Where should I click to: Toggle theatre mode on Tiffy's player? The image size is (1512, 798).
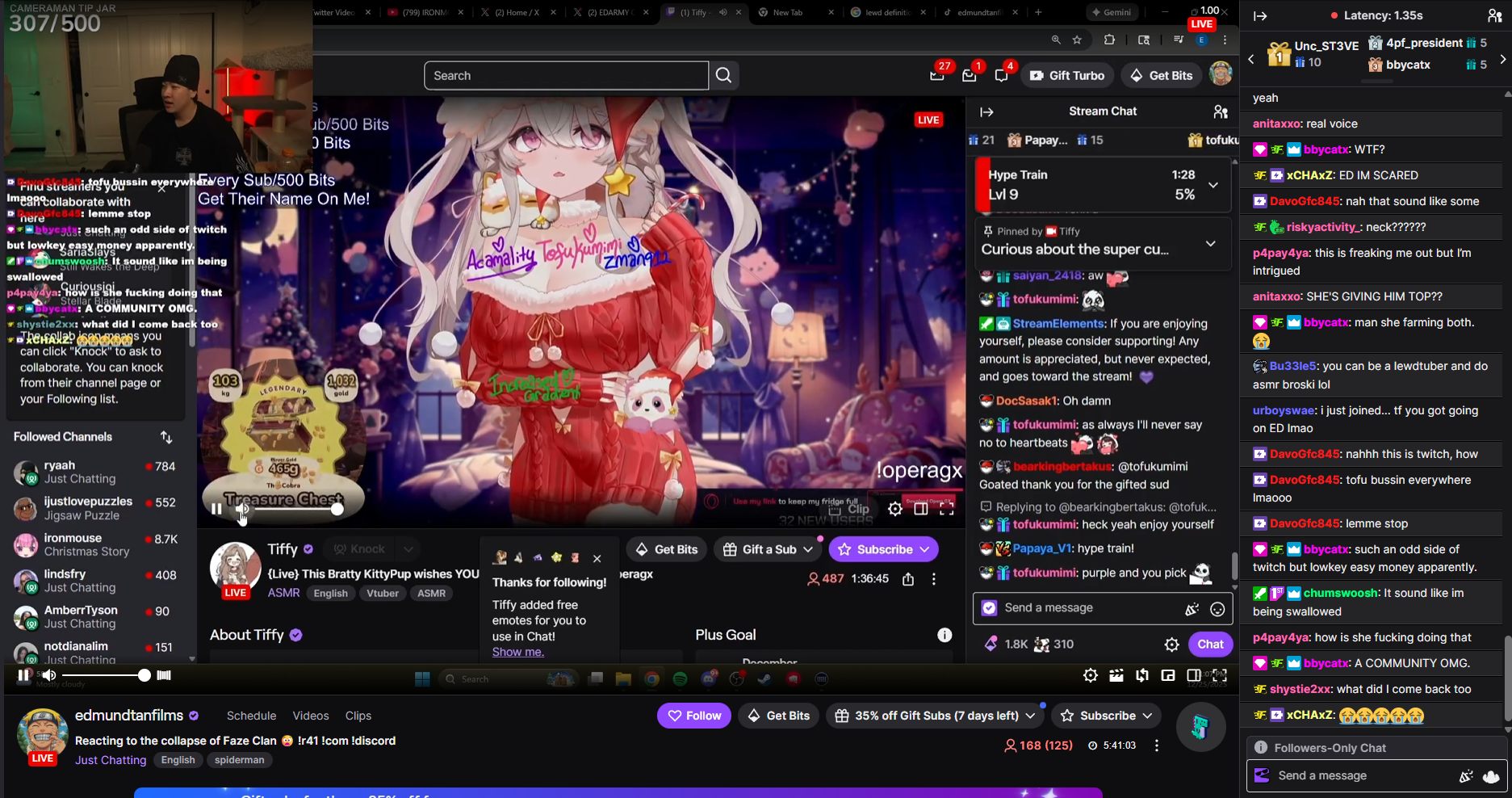(x=921, y=509)
